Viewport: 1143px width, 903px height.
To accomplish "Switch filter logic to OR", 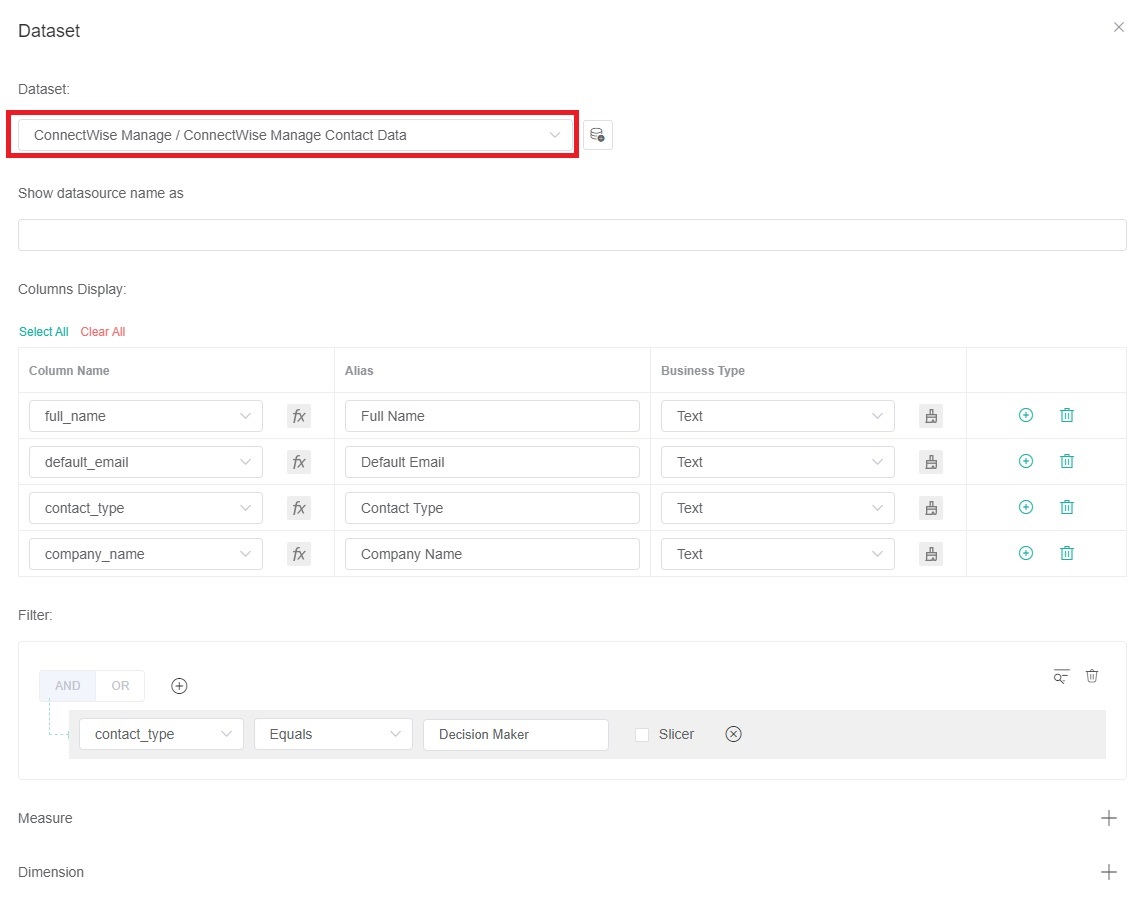I will pyautogui.click(x=120, y=686).
